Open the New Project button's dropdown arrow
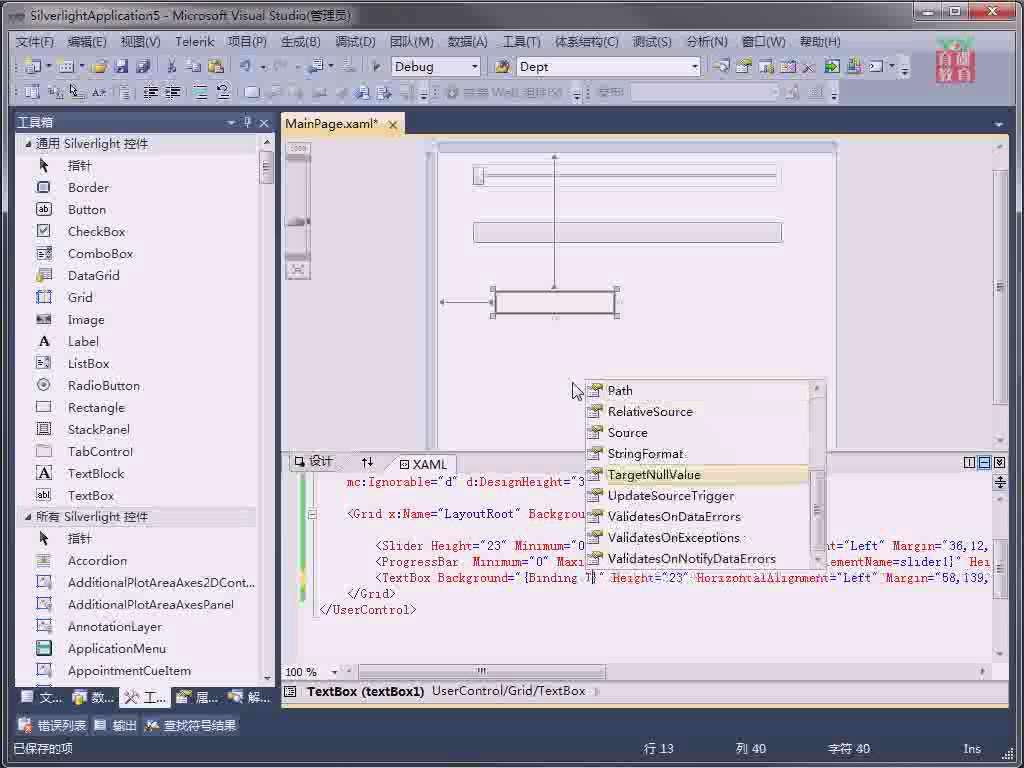This screenshot has width=1024, height=768. click(48, 66)
